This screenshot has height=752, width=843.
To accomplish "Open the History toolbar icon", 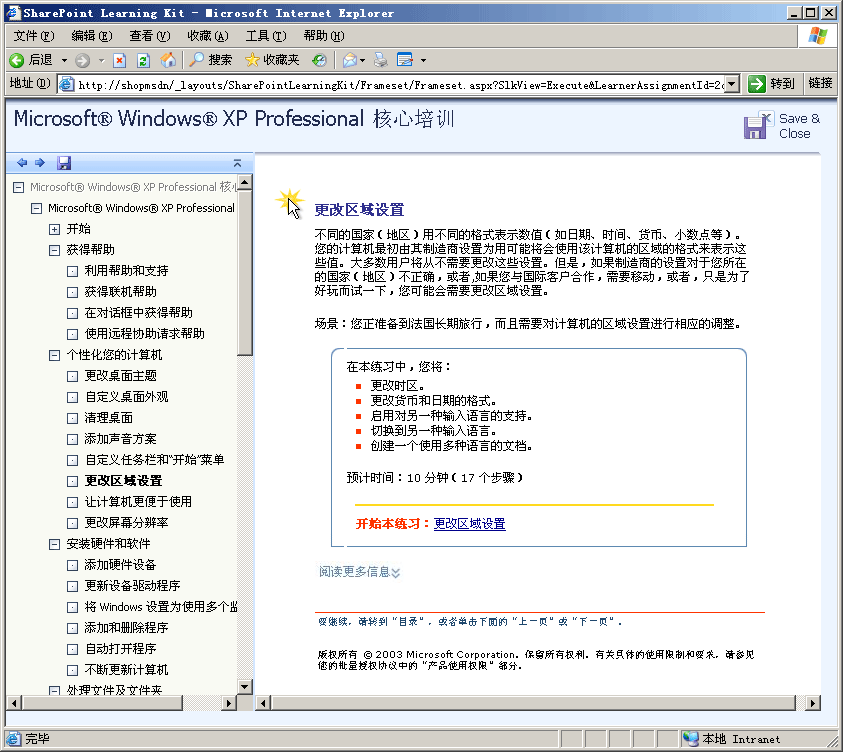I will (x=319, y=60).
